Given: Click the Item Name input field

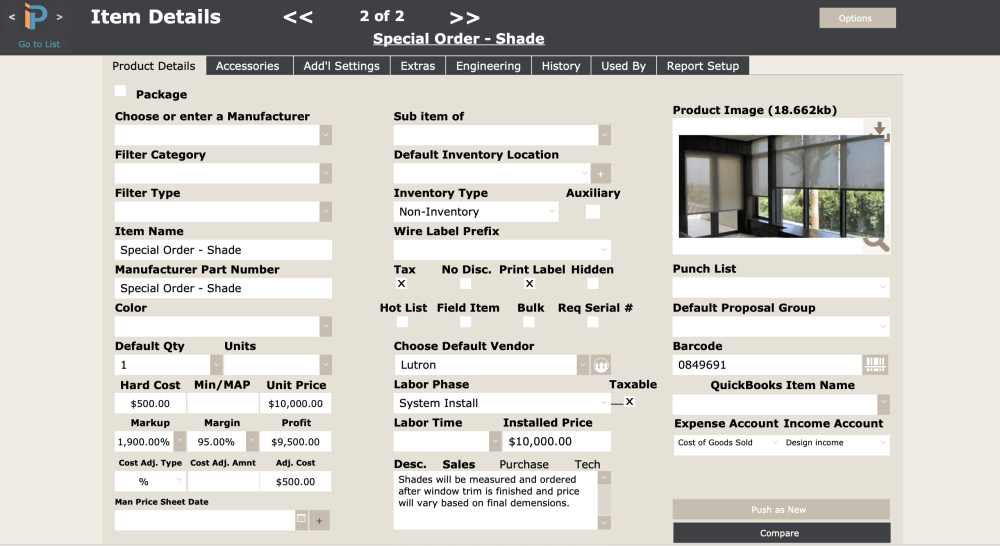Looking at the screenshot, I should (x=223, y=250).
